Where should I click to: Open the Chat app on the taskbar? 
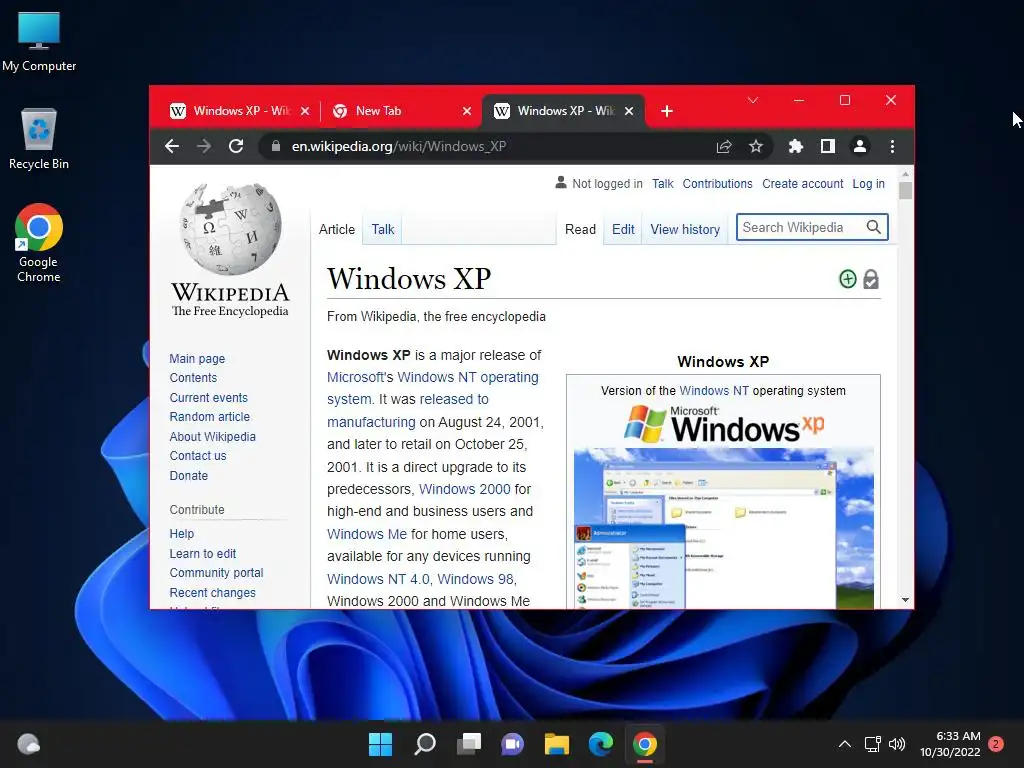tap(512, 744)
